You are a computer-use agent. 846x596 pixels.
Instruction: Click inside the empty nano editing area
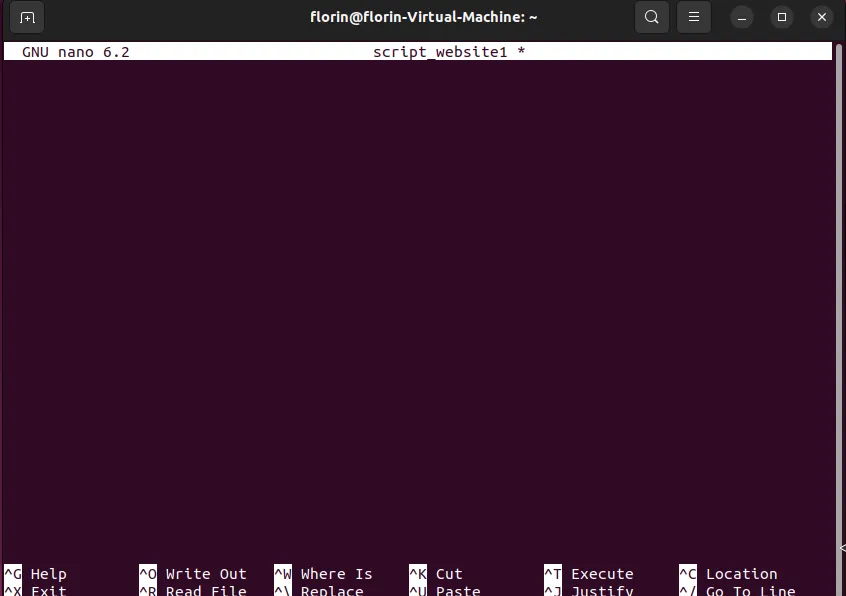[x=420, y=300]
